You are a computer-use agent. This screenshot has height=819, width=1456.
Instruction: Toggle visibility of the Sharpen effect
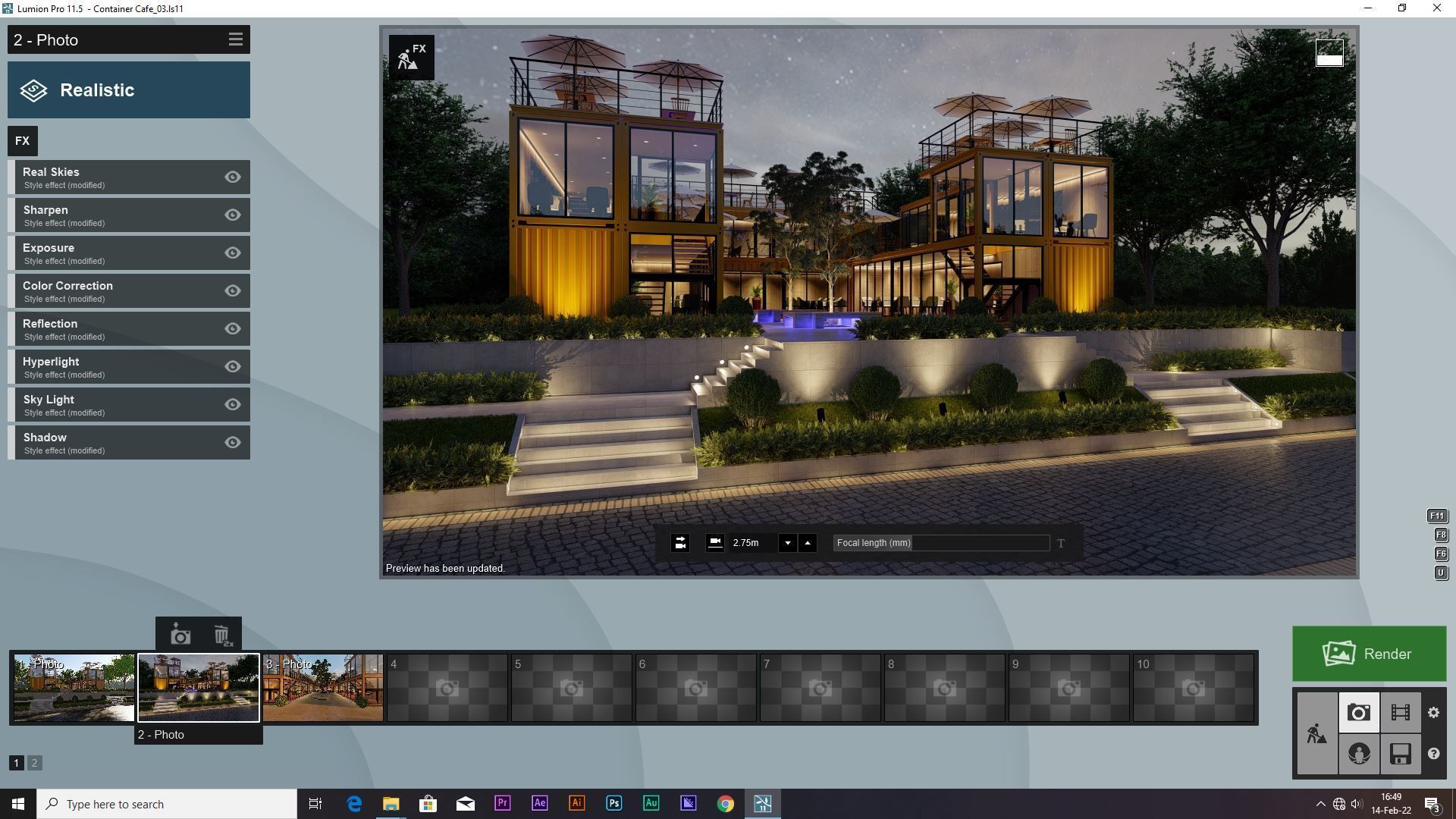233,215
